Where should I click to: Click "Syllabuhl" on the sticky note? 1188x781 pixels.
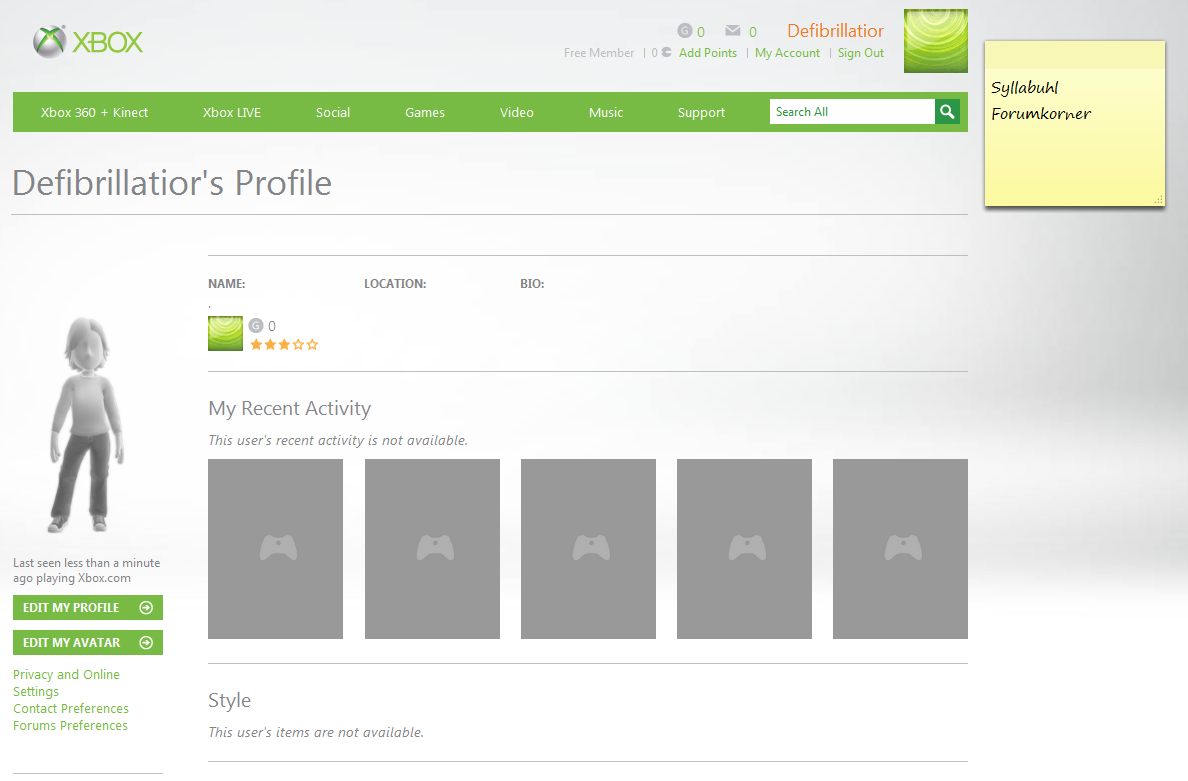click(1024, 88)
